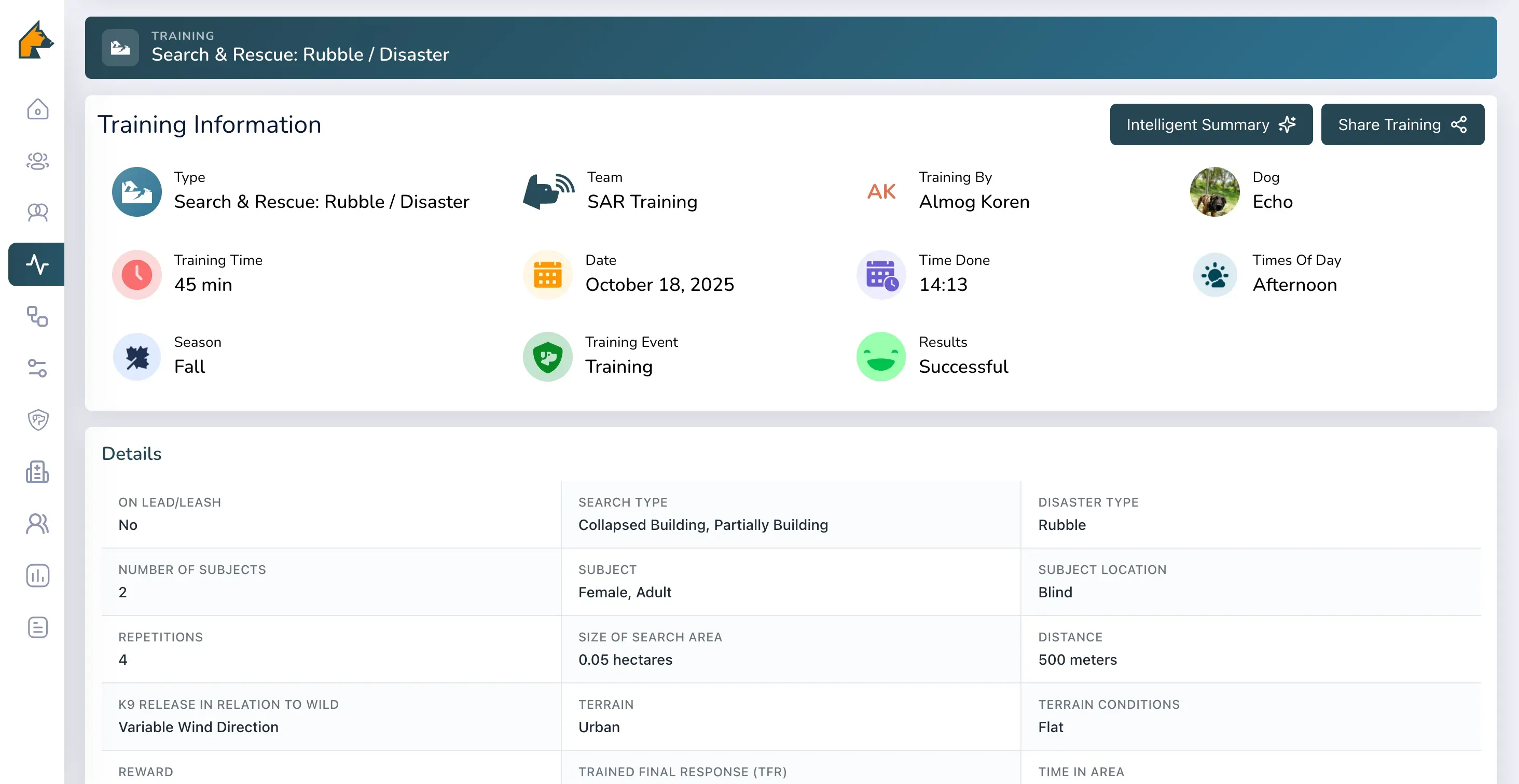This screenshot has height=784, width=1519.
Task: Open the home icon in sidebar
Action: point(37,109)
